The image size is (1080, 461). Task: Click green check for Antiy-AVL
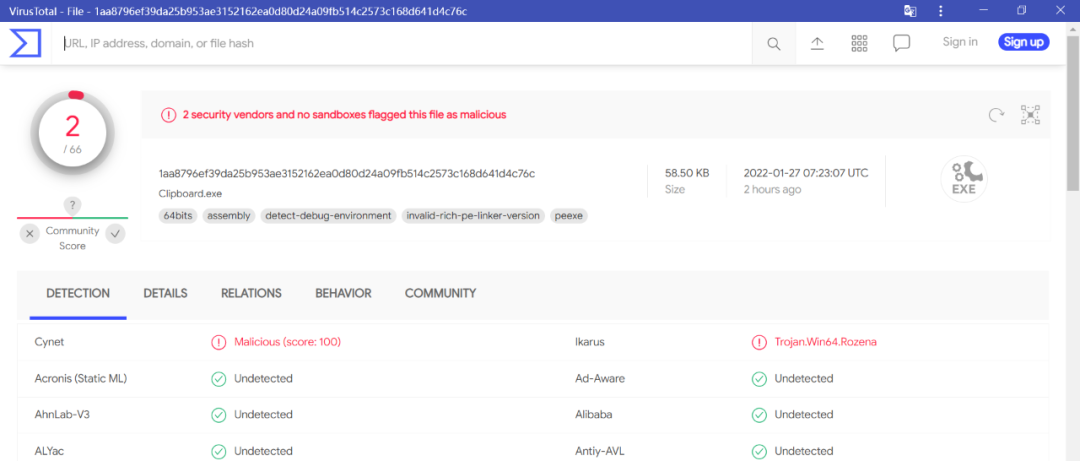pyautogui.click(x=759, y=451)
